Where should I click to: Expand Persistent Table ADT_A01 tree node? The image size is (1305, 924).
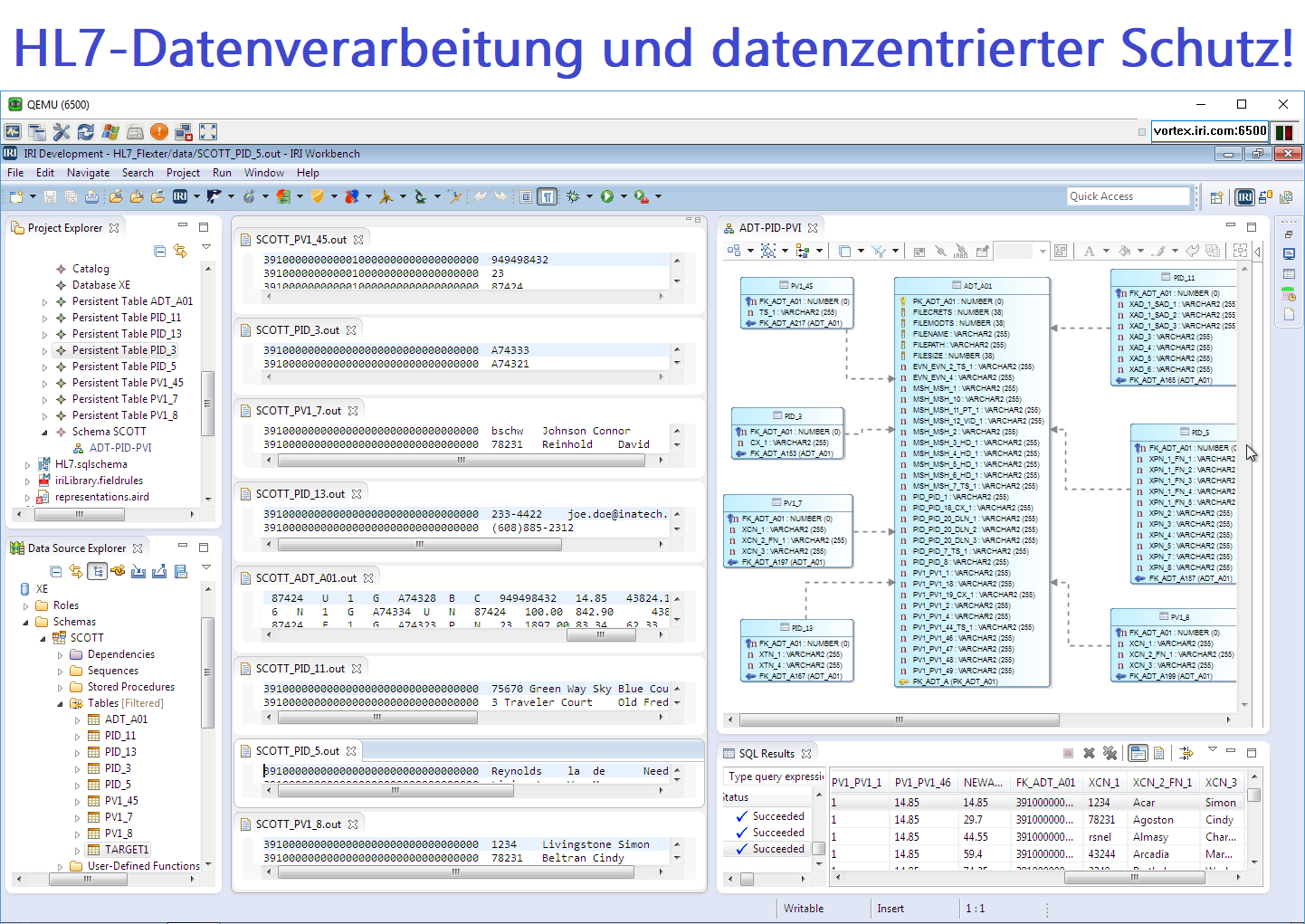point(44,302)
